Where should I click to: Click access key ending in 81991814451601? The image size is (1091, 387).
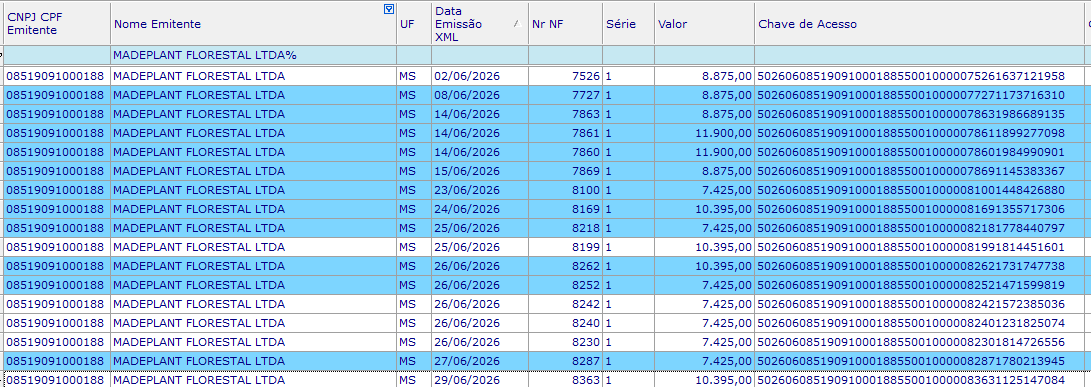(x=919, y=247)
